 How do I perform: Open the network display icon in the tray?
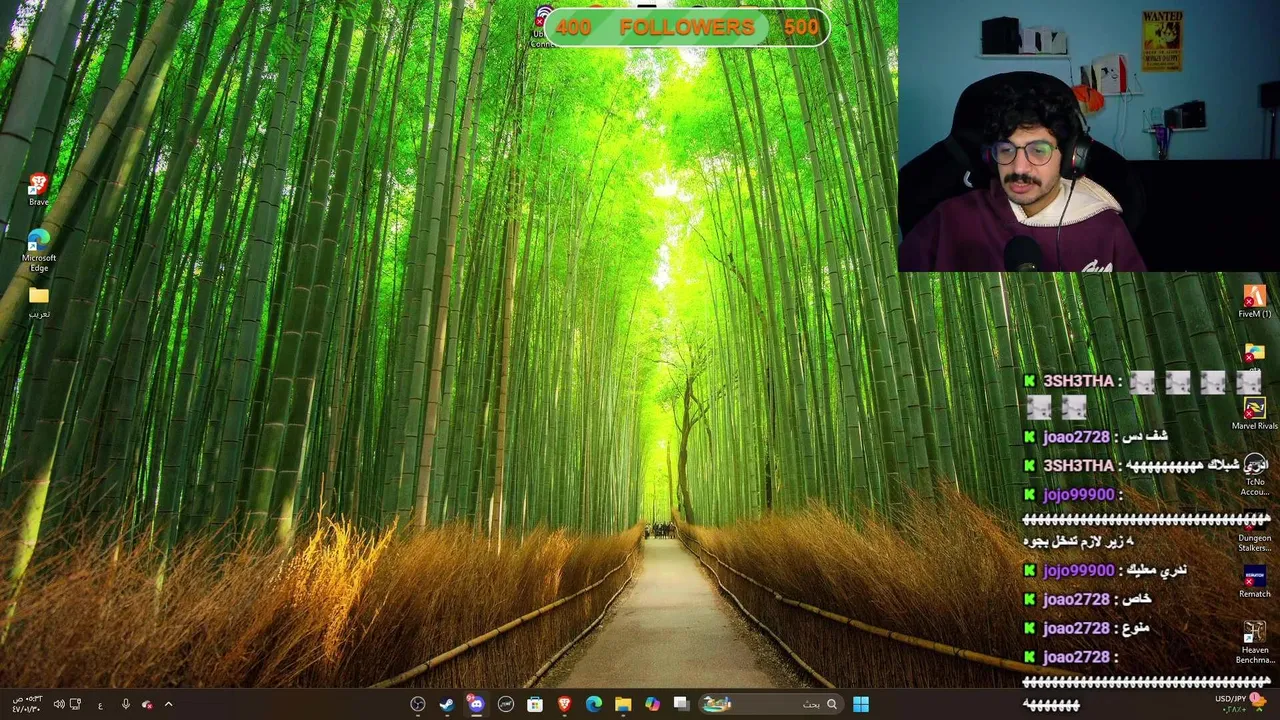(x=76, y=704)
